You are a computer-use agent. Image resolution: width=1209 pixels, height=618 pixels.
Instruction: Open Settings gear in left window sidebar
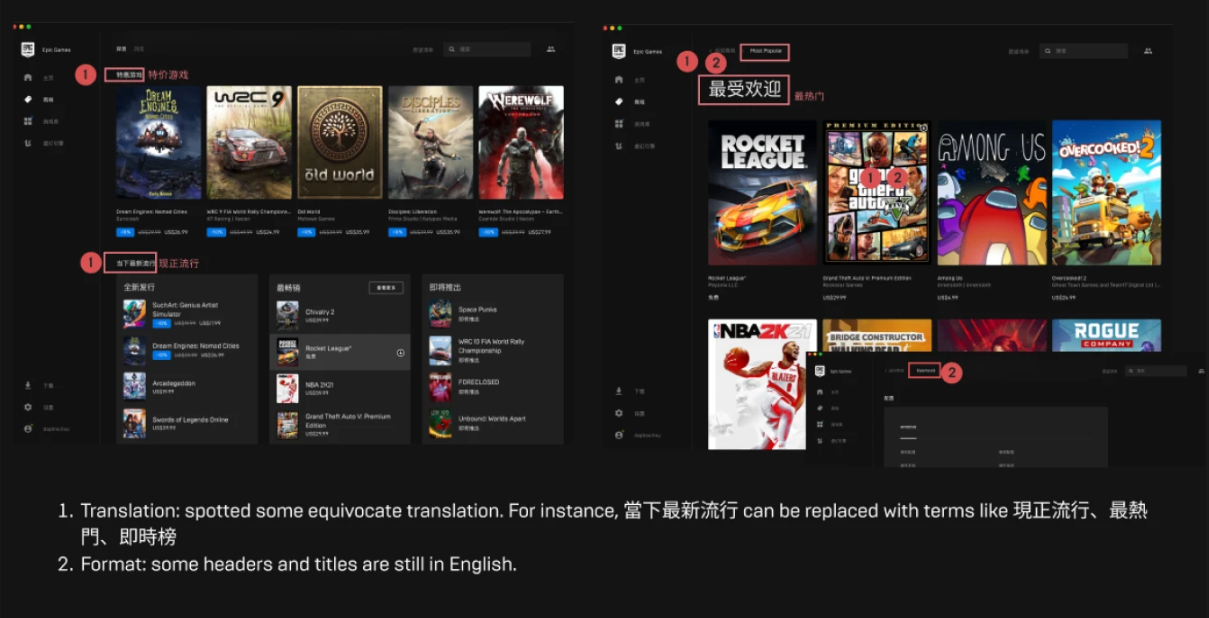28,407
